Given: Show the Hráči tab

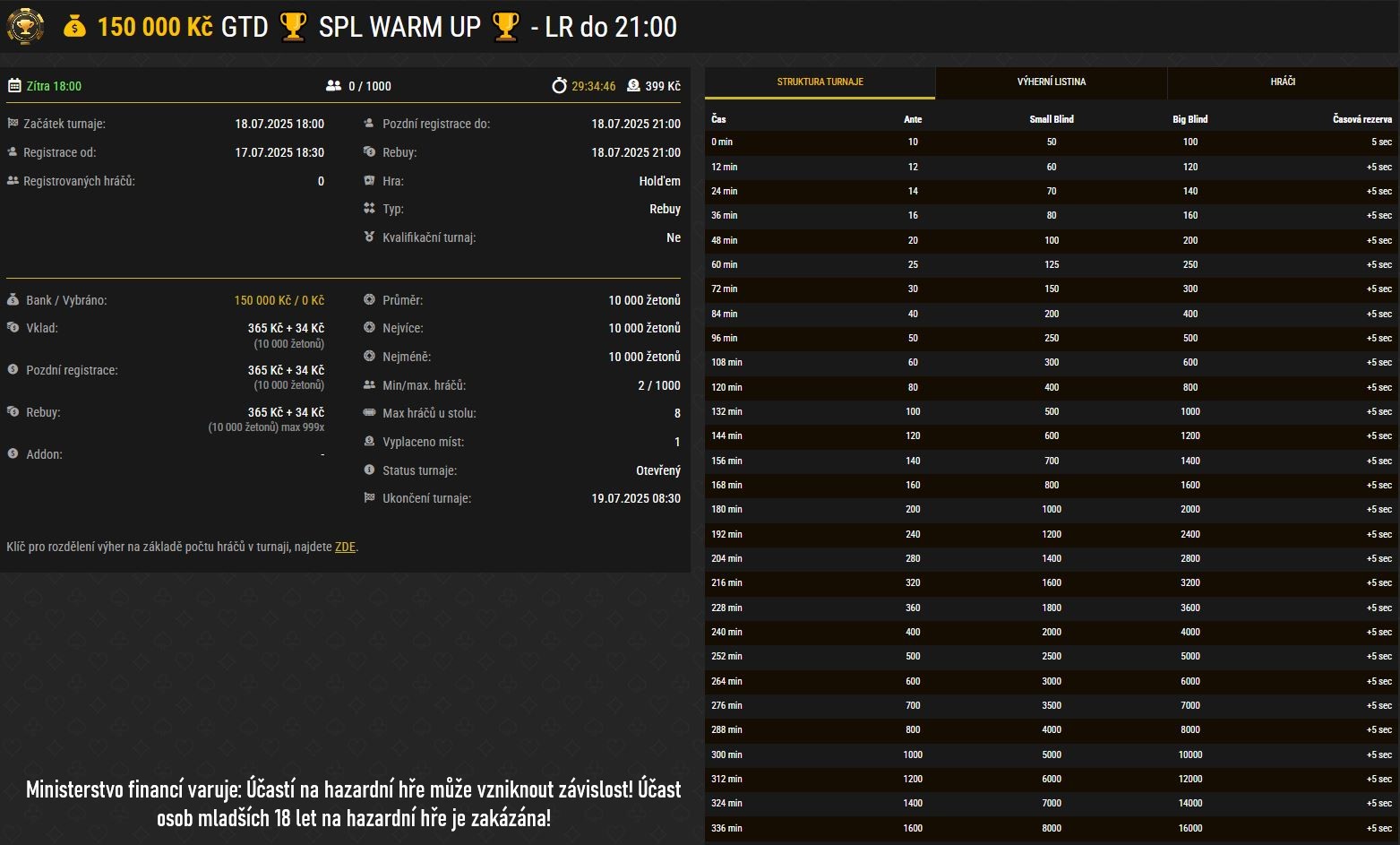Looking at the screenshot, I should [1282, 82].
